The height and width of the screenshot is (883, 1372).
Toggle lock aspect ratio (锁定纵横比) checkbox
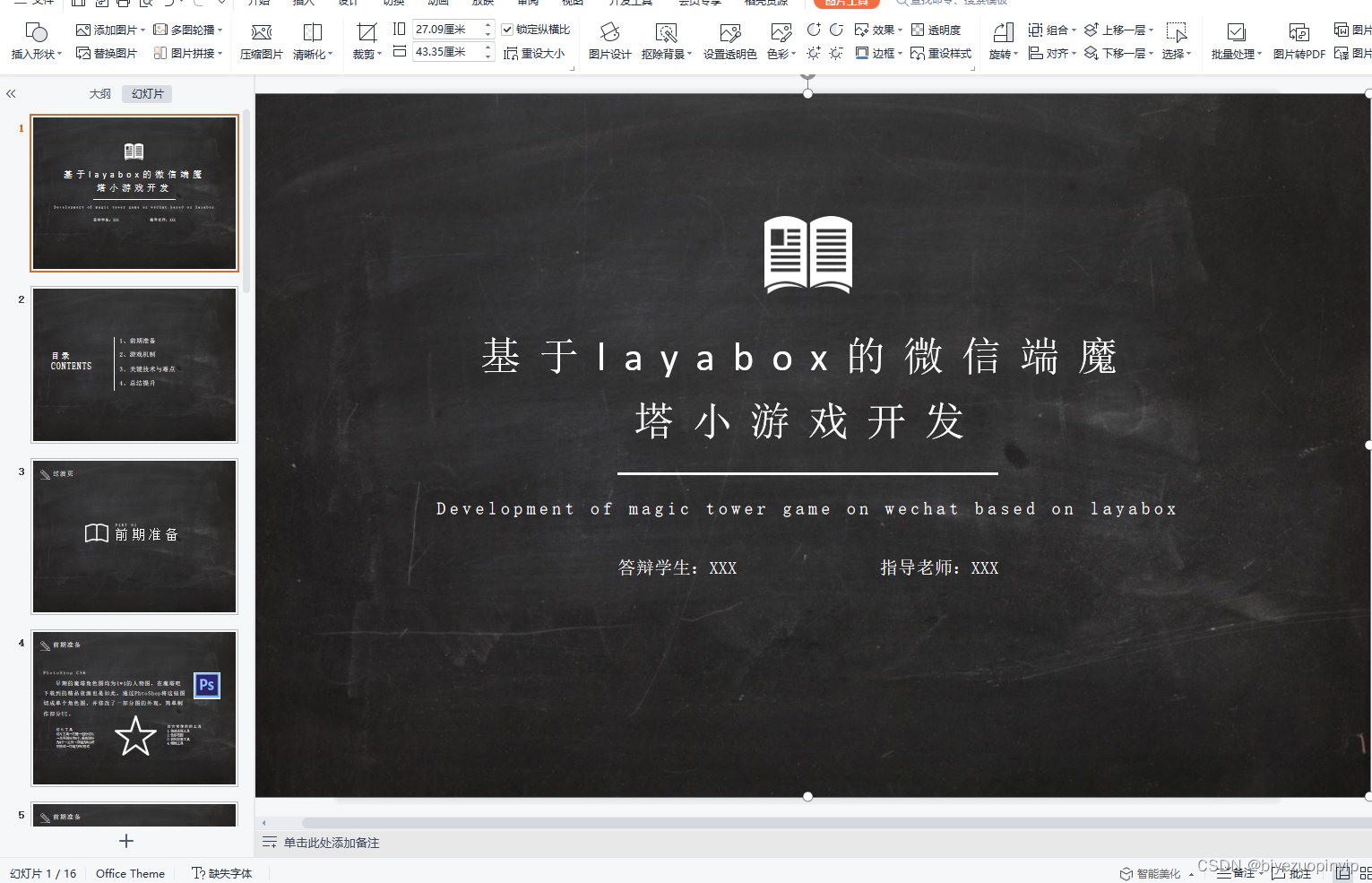[507, 30]
